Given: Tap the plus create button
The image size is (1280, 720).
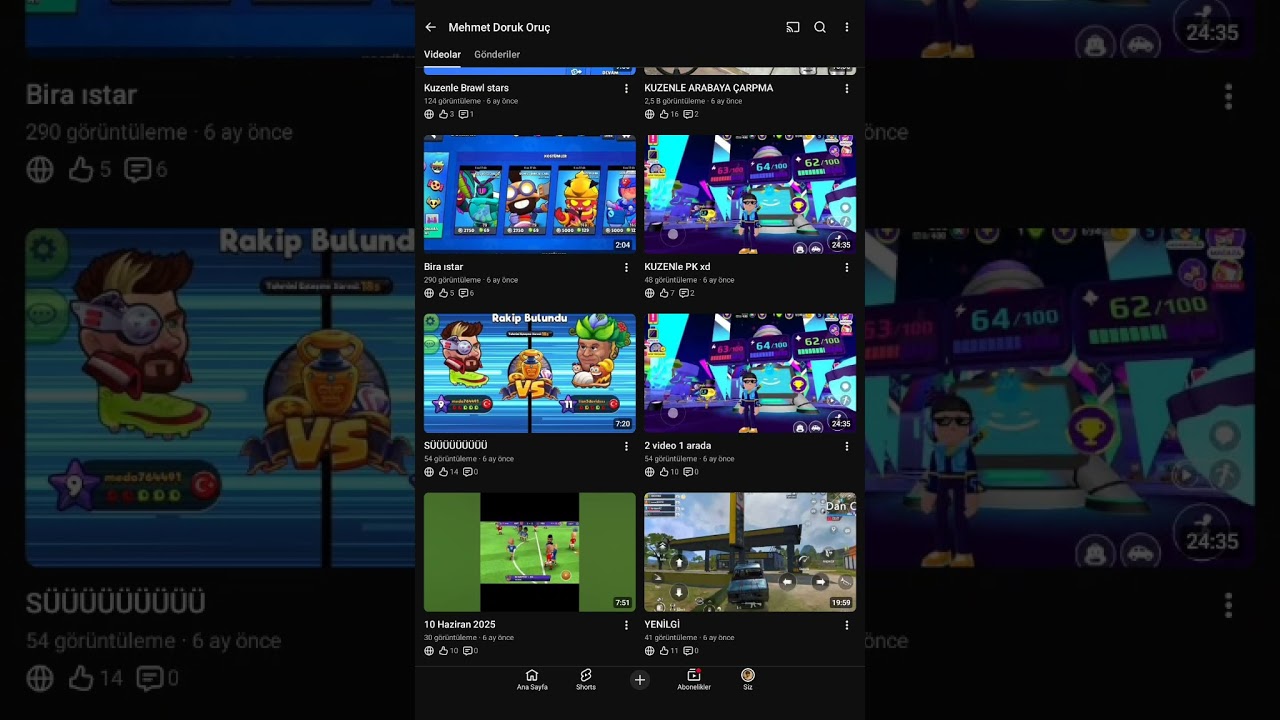Looking at the screenshot, I should coord(640,680).
